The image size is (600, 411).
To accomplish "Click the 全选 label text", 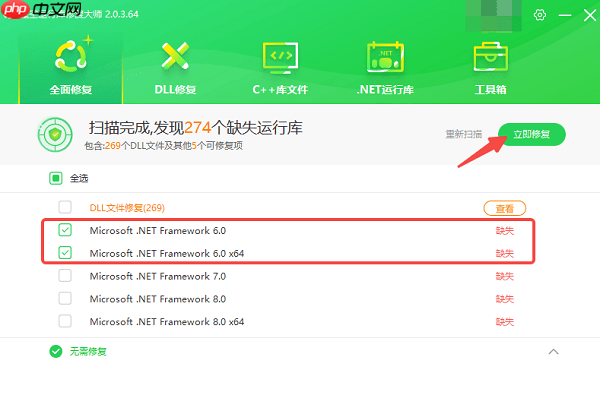I will click(x=79, y=178).
